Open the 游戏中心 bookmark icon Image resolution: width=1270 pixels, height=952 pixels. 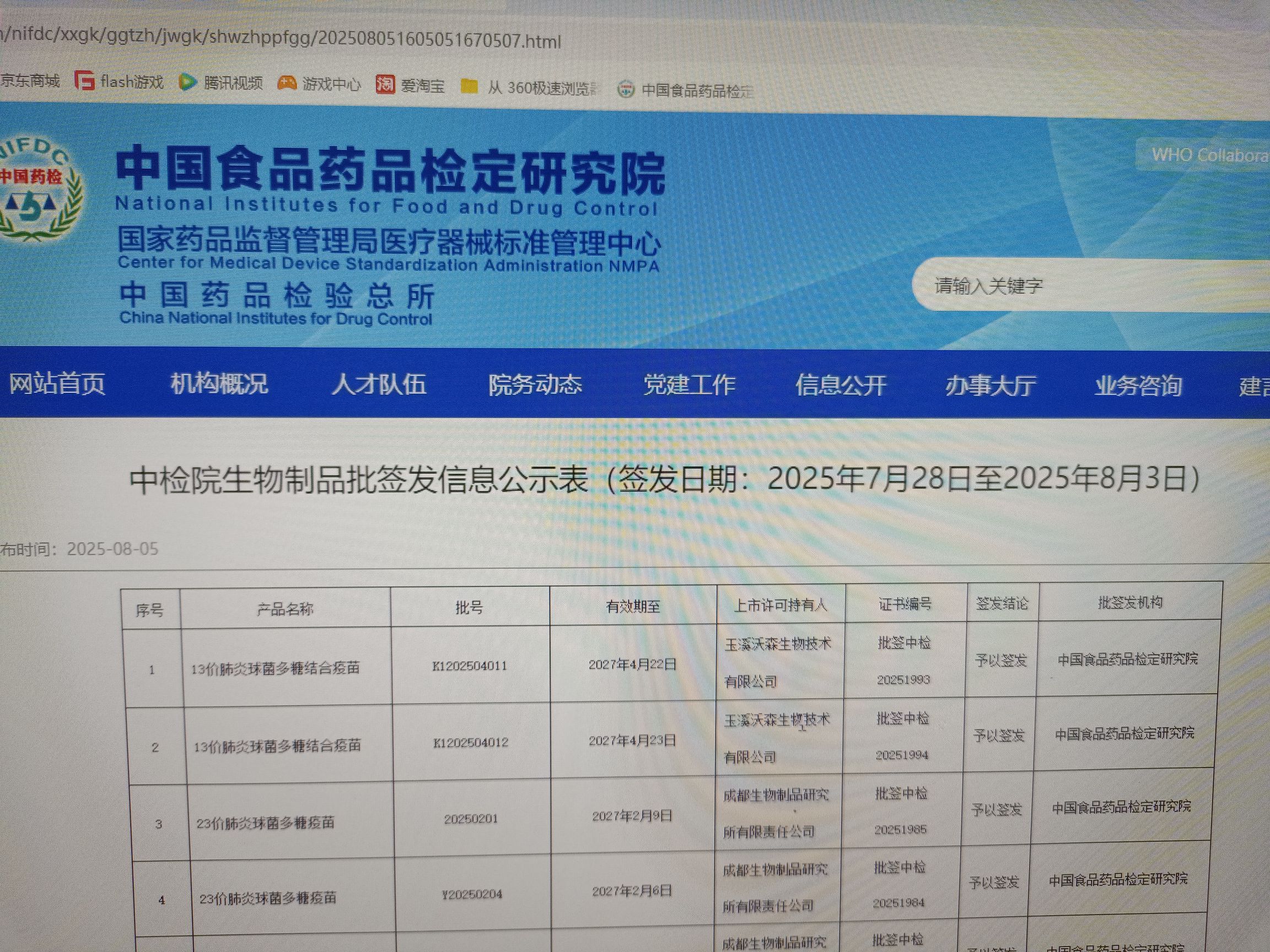coord(287,83)
